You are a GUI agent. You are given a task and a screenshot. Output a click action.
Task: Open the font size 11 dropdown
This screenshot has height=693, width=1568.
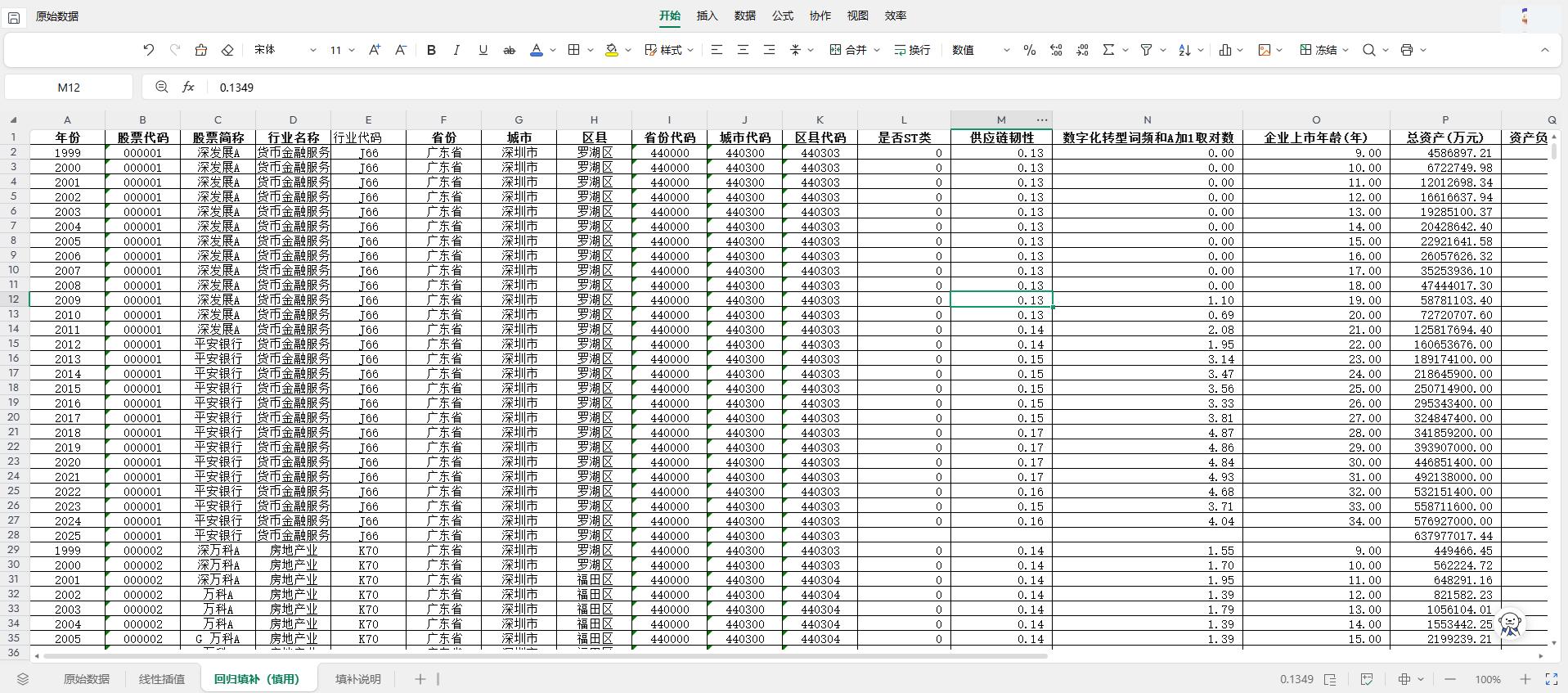tap(343, 50)
